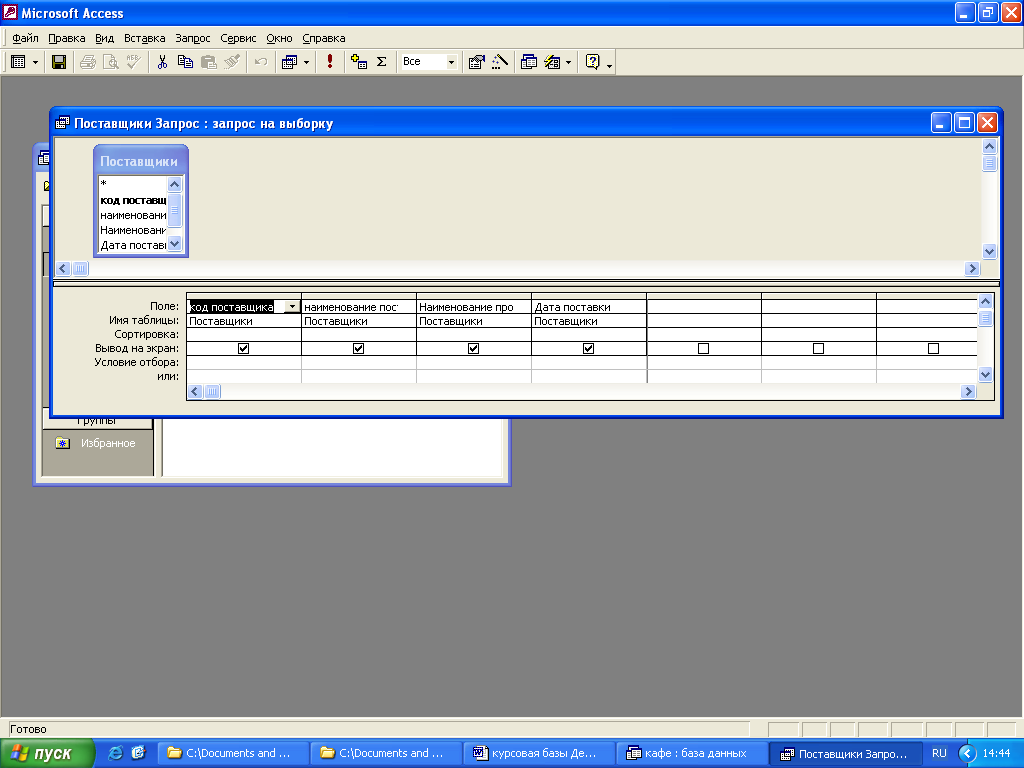1024x768 pixels.
Task: Uncheck display for наименование пос column
Action: (x=359, y=348)
